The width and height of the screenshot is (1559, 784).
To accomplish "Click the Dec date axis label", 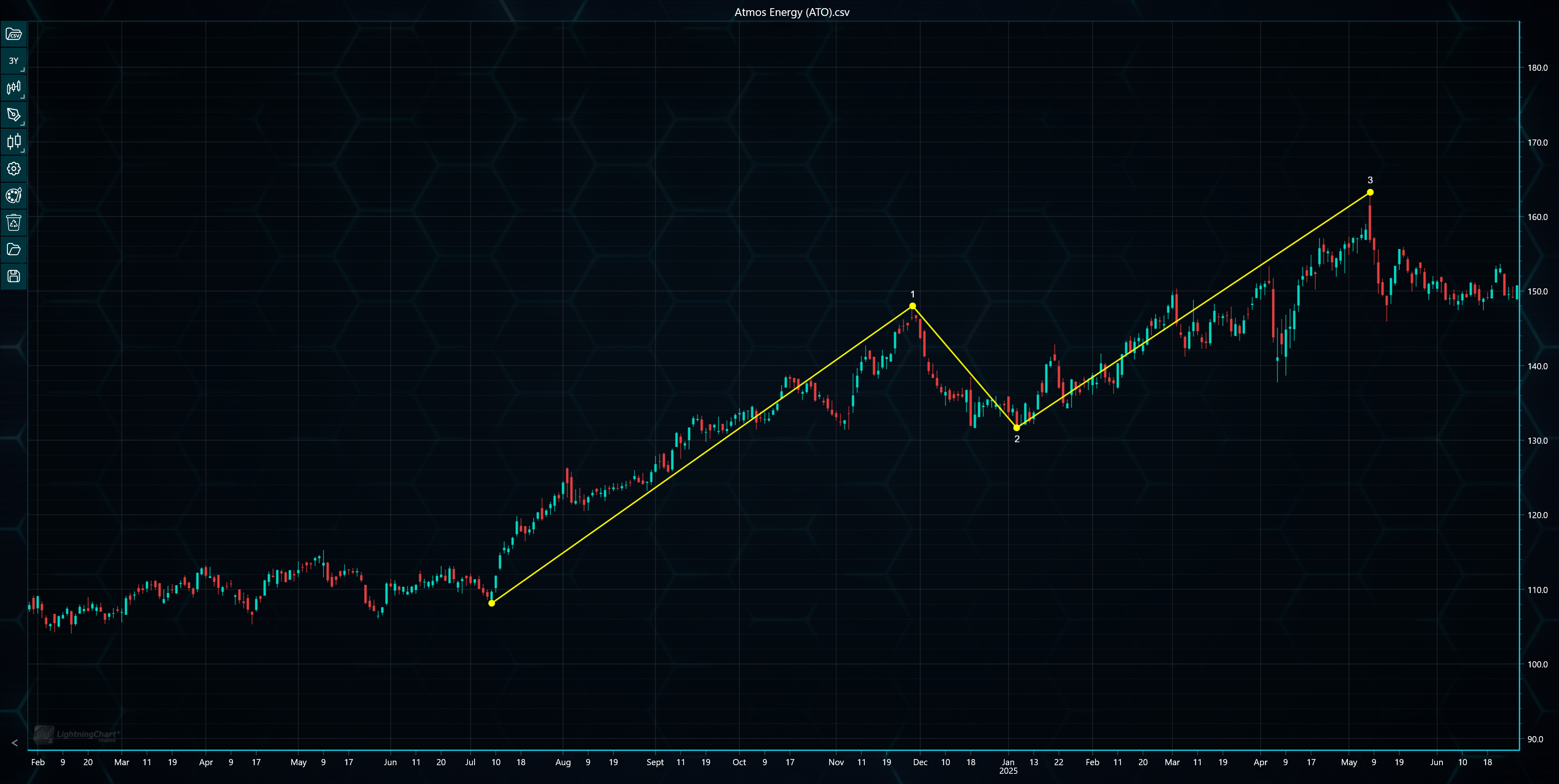I will click(920, 762).
